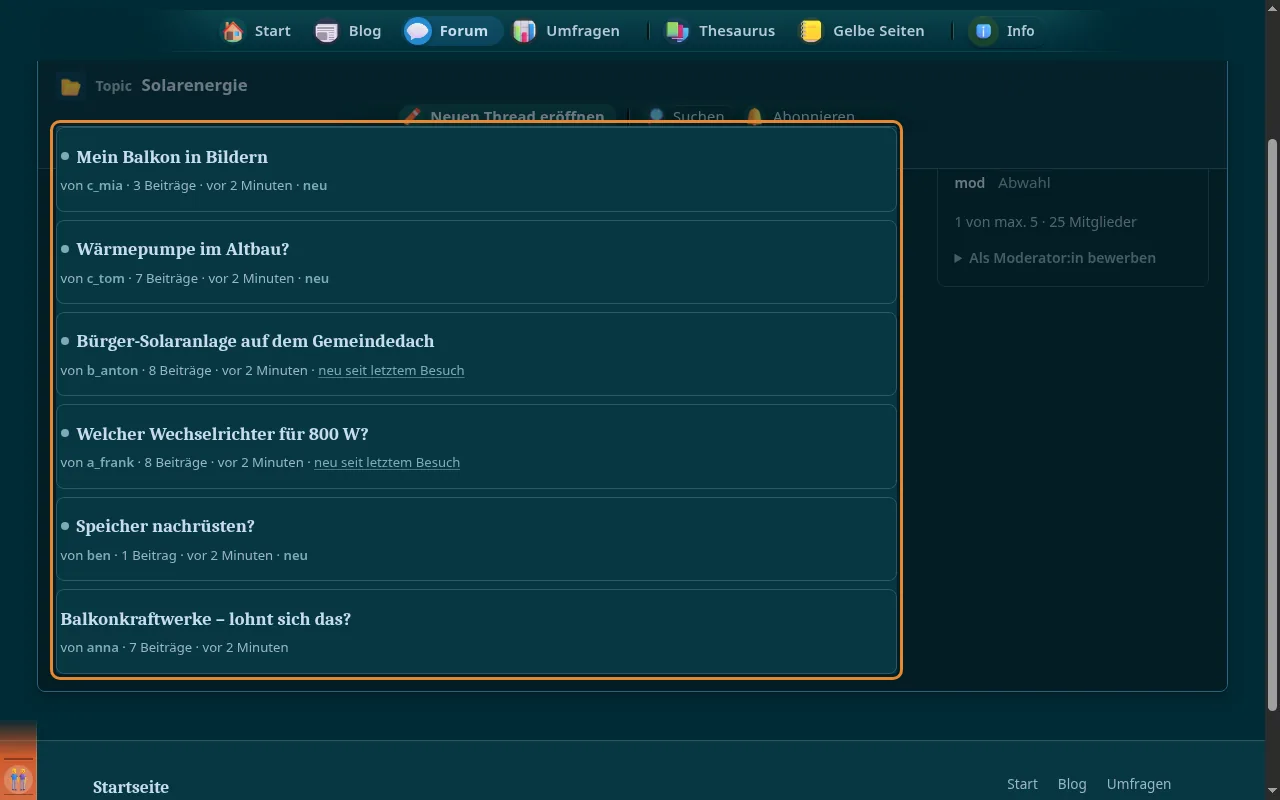The image size is (1280, 800).
Task: Open 'Balkonkraftwerke – lohnt sich das?' thread
Action: (206, 619)
